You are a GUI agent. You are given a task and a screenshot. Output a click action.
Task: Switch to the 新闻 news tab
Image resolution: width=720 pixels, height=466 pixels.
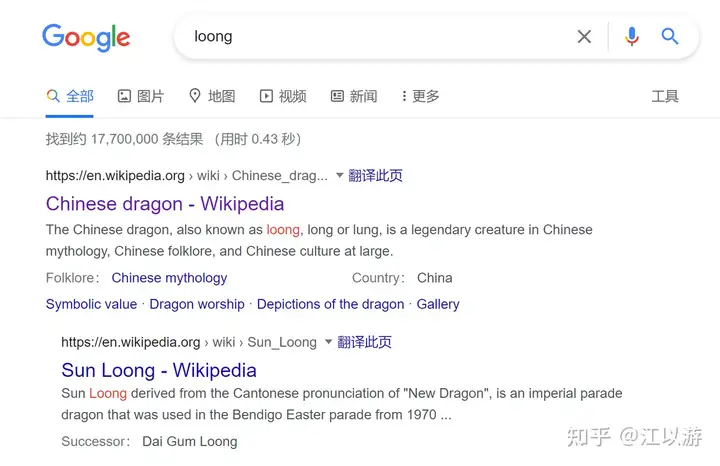354,96
